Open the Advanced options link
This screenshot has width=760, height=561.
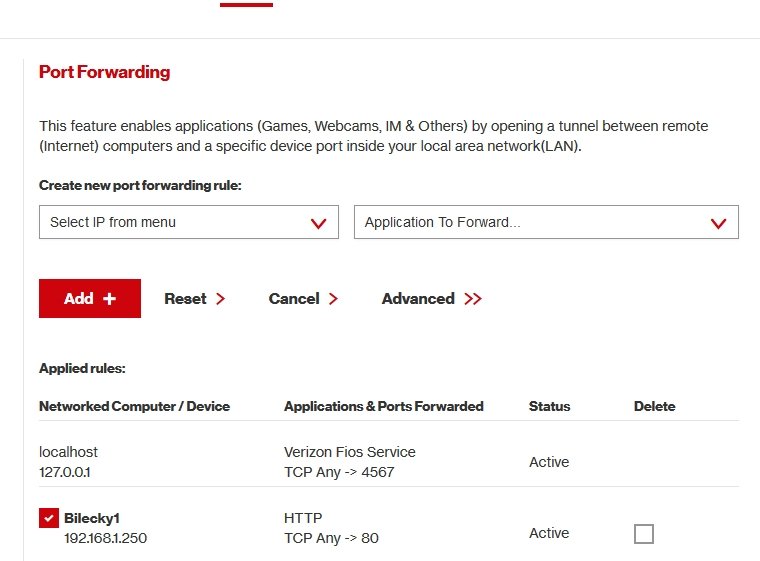point(418,299)
